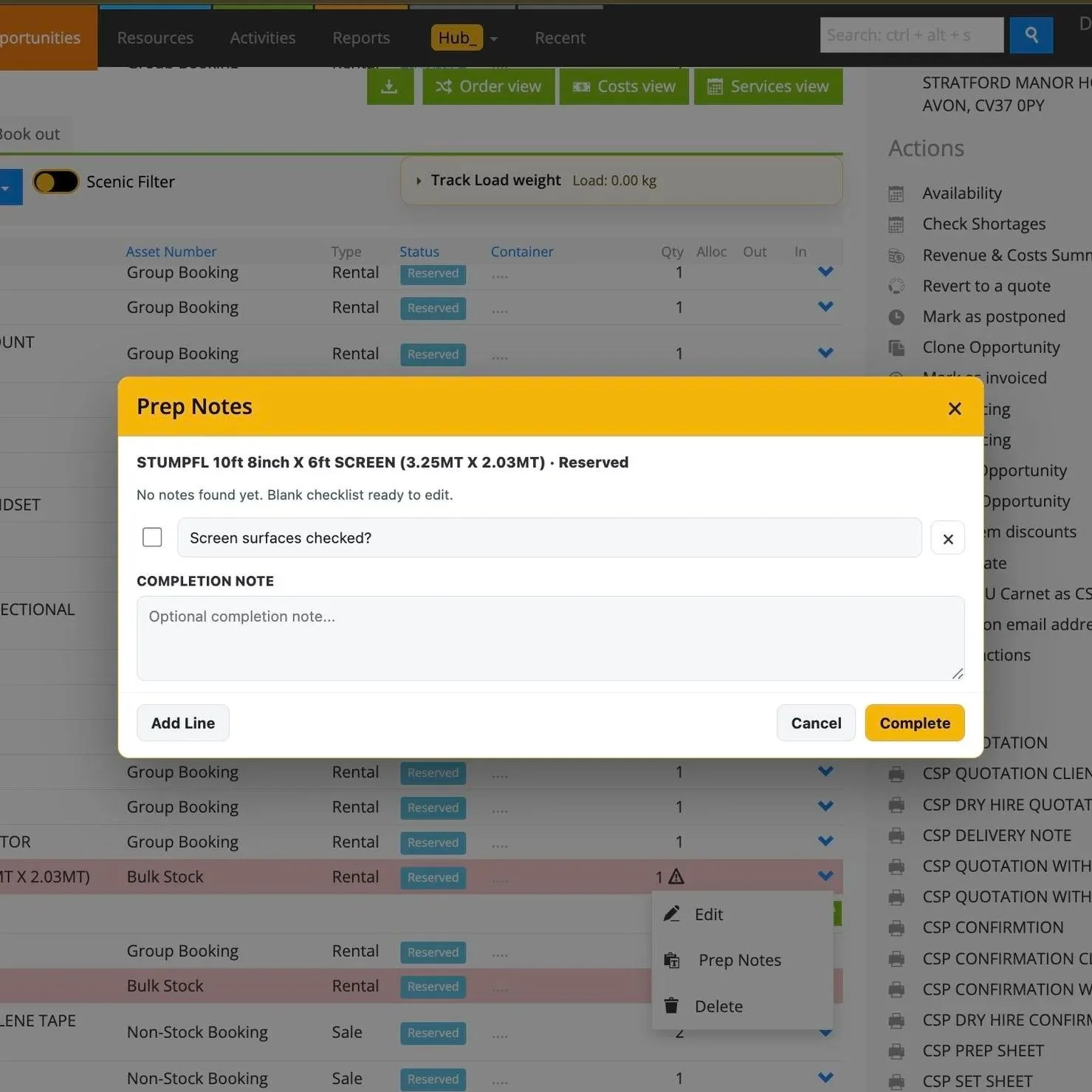Click the 'No notes found yet' message text
1092x1092 pixels.
coord(295,495)
